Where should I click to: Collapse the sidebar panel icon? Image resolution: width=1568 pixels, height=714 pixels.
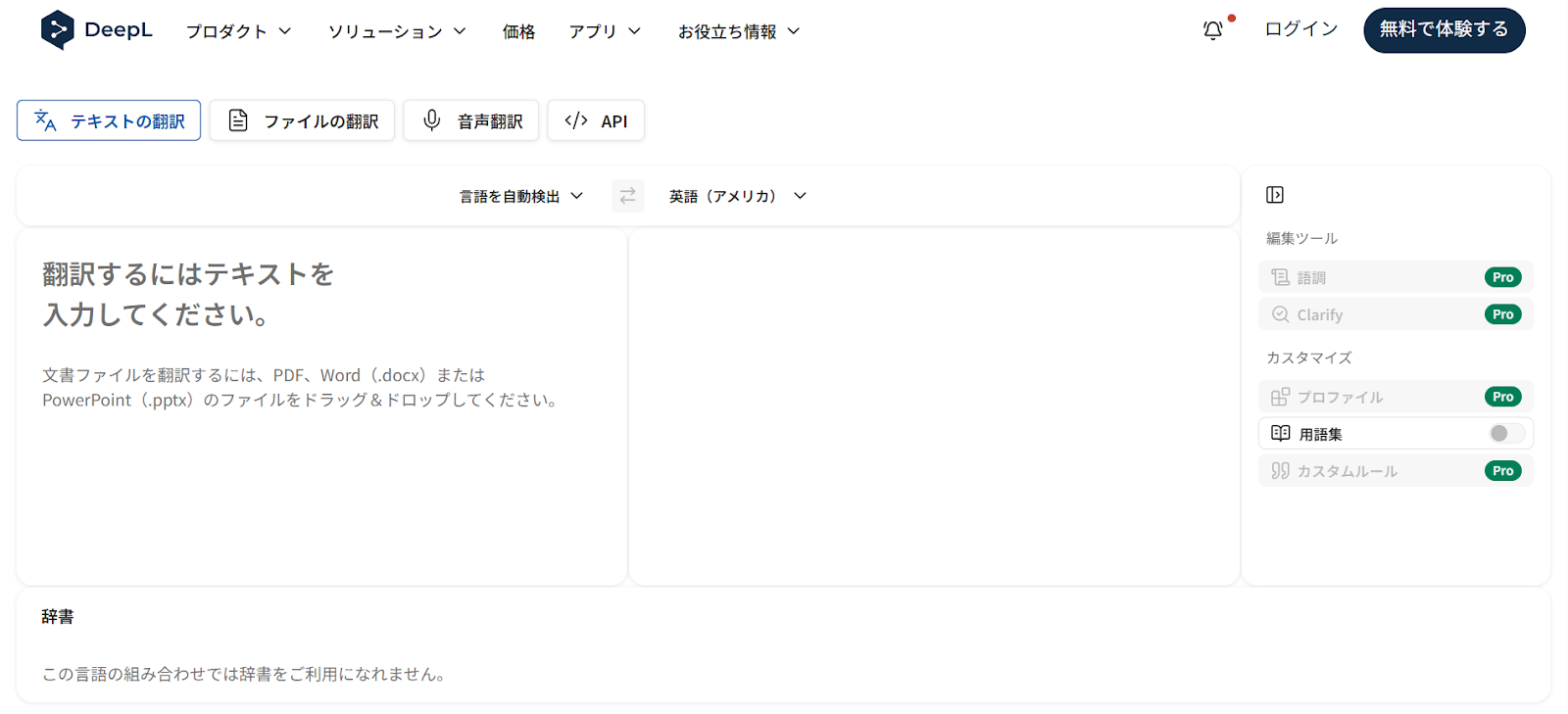(x=1274, y=195)
